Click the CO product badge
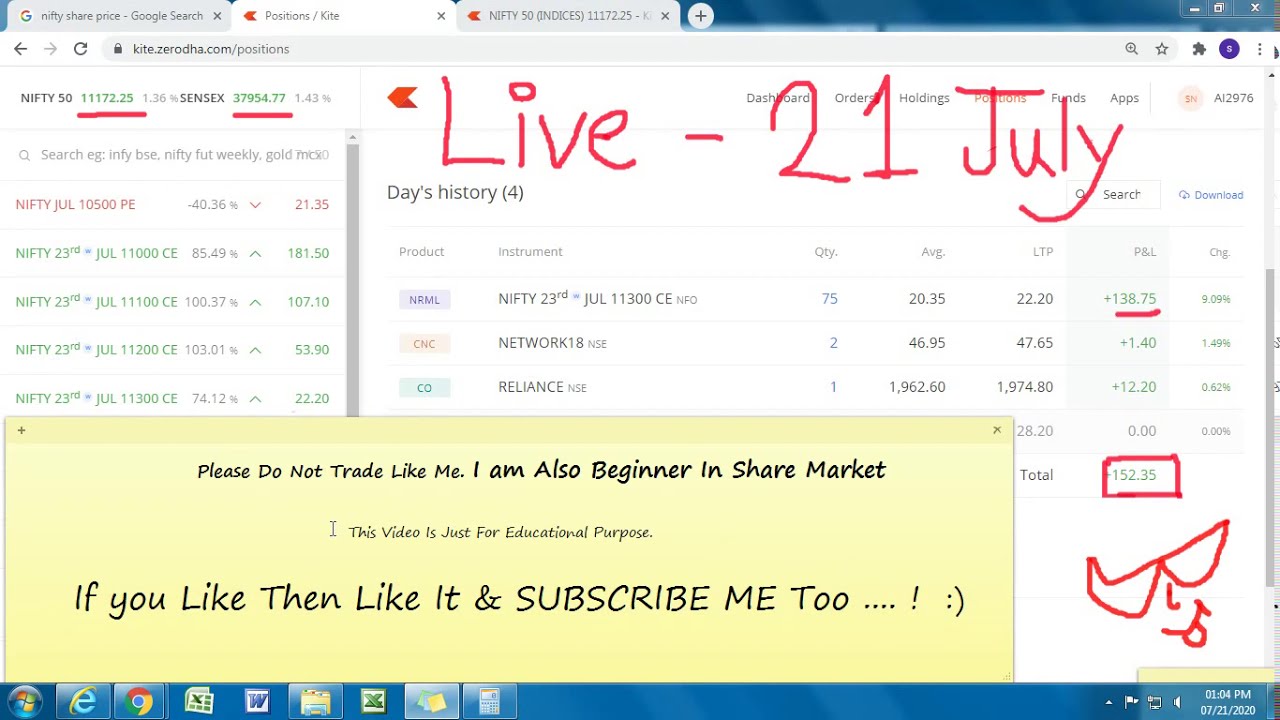This screenshot has width=1280, height=720. [424, 387]
